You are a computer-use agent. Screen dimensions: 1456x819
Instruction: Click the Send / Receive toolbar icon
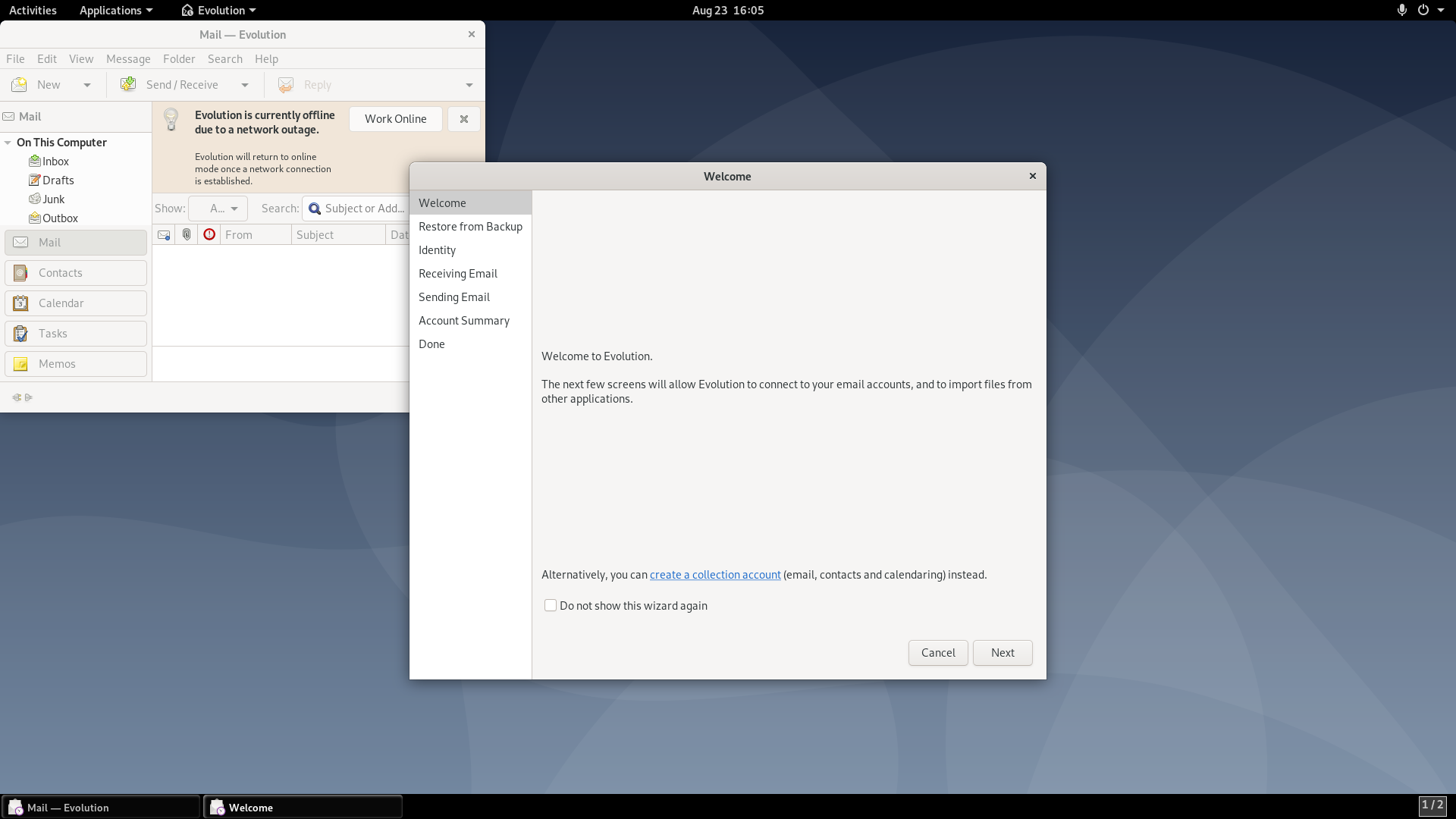[128, 85]
